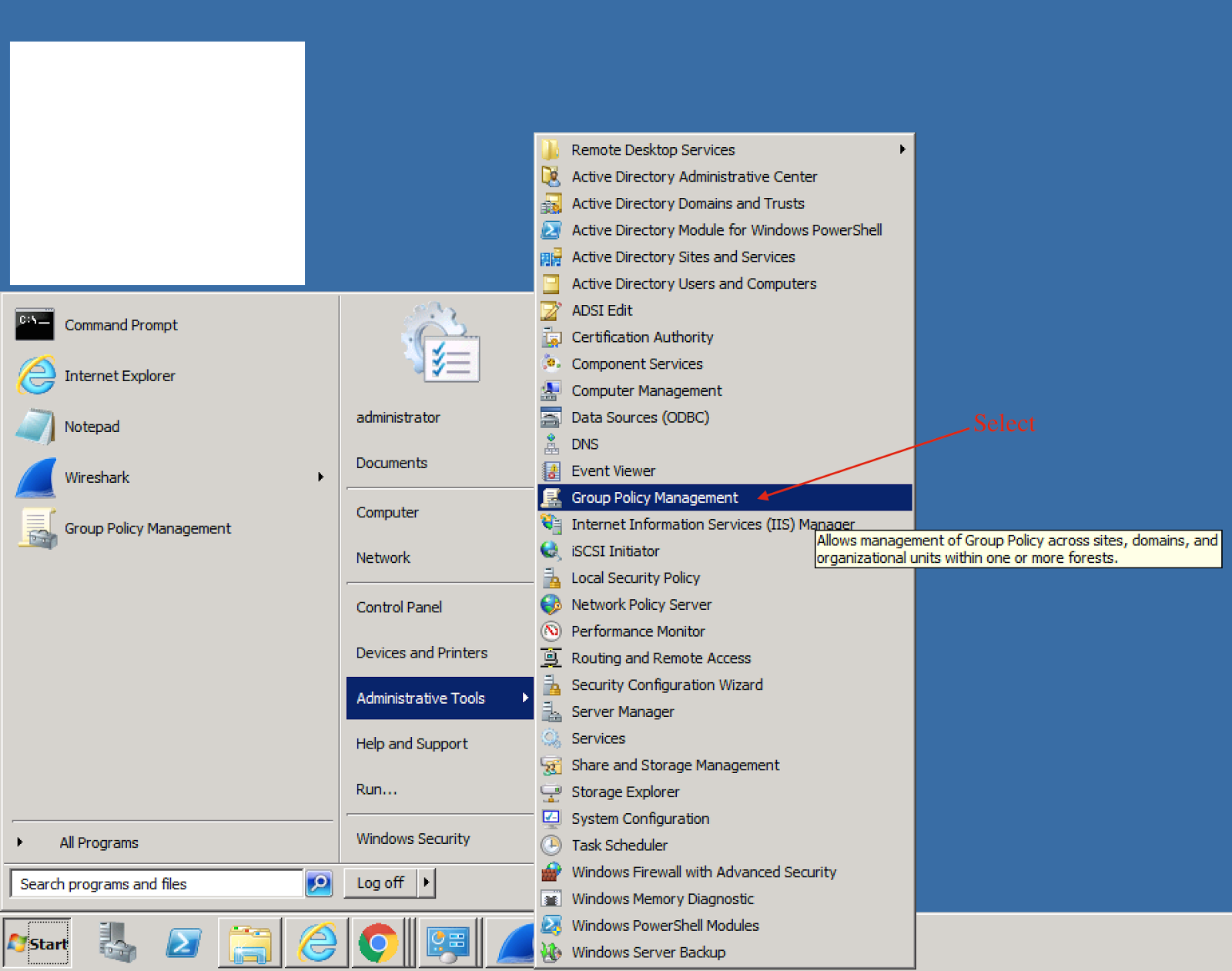Launch Google Chrome from the taskbar

378,943
